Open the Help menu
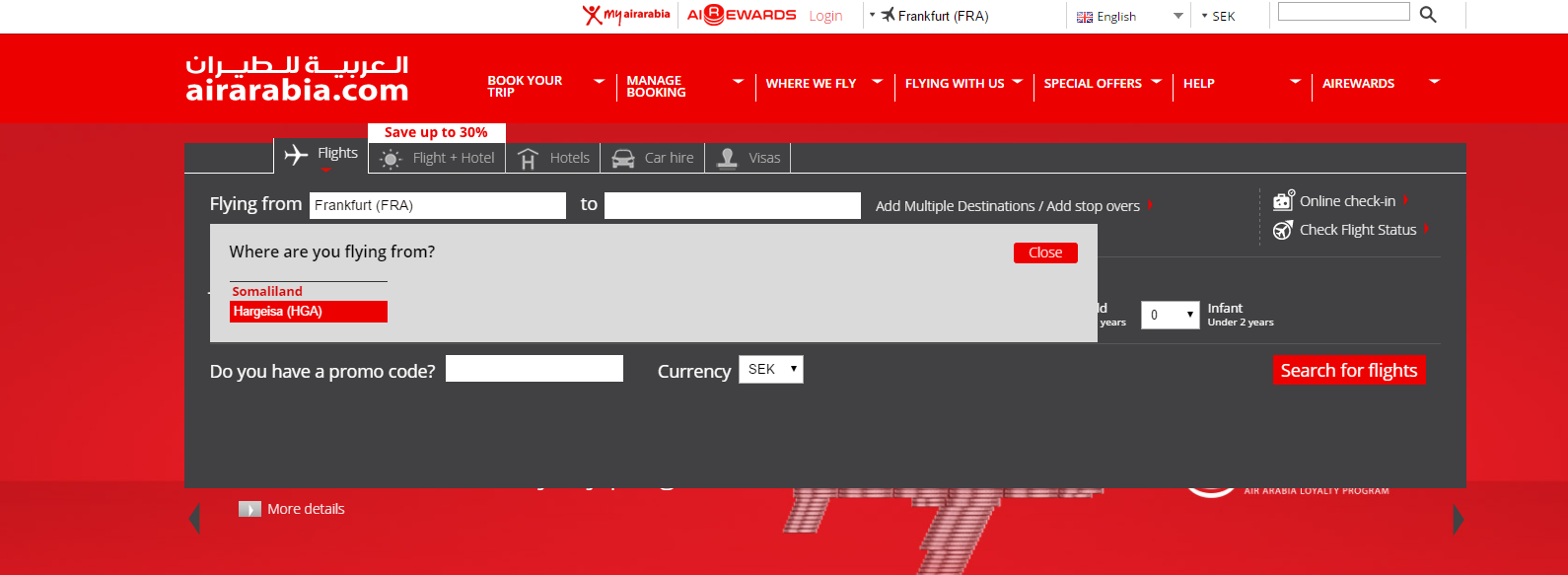Image resolution: width=1568 pixels, height=575 pixels. [x=1243, y=84]
